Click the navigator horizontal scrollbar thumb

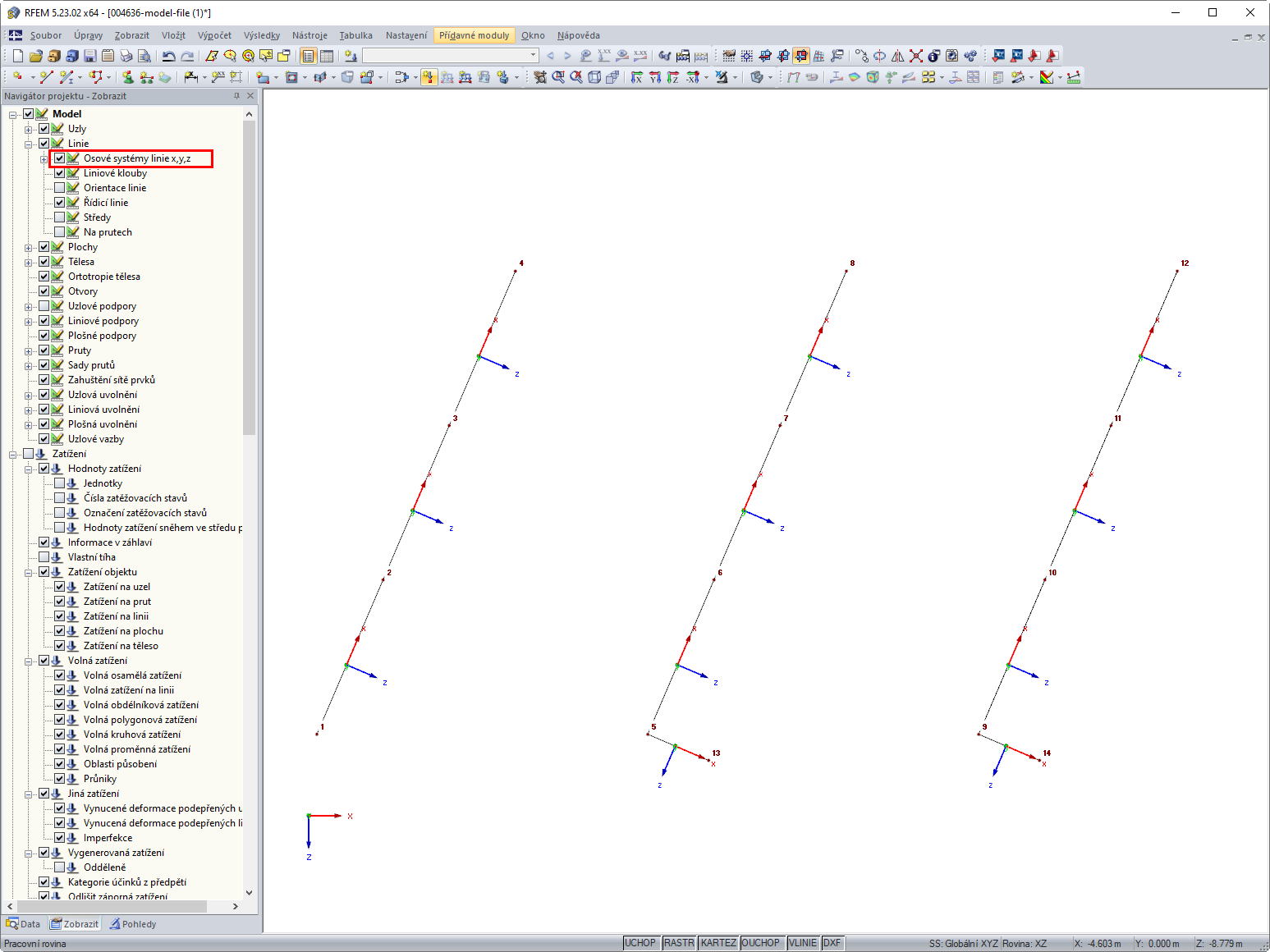112,906
